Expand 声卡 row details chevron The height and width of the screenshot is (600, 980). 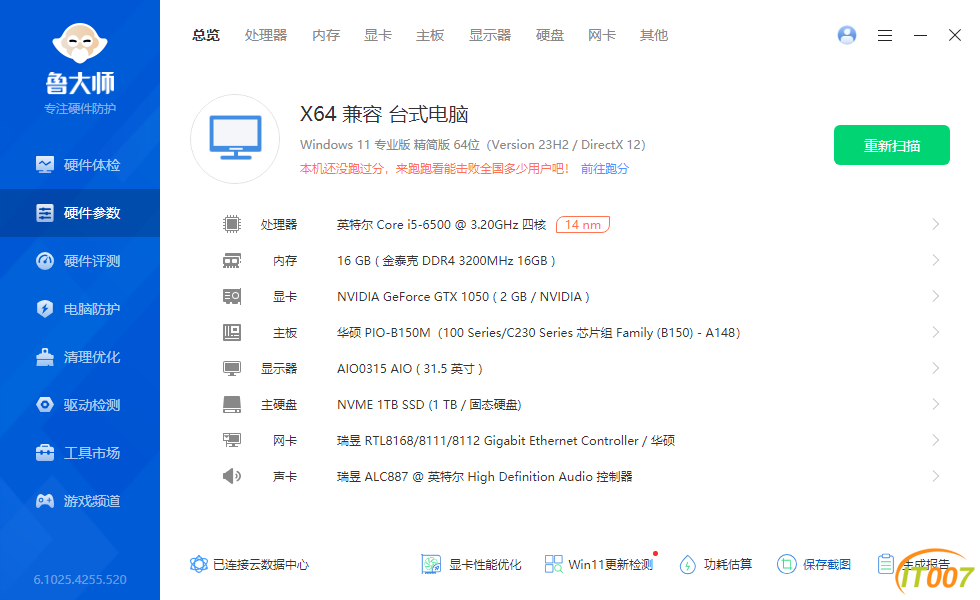coord(936,476)
